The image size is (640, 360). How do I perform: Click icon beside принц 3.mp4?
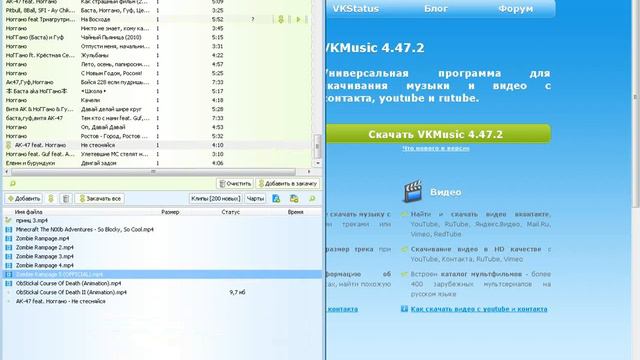click(9, 220)
